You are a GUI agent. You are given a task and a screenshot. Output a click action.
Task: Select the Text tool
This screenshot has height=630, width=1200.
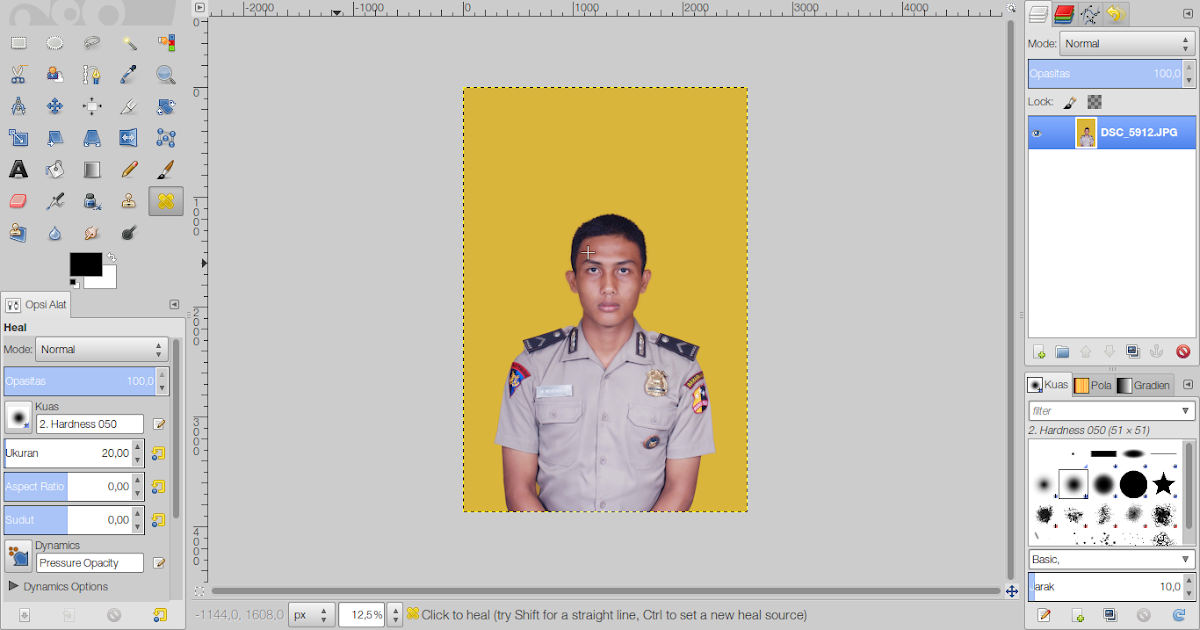pos(18,170)
